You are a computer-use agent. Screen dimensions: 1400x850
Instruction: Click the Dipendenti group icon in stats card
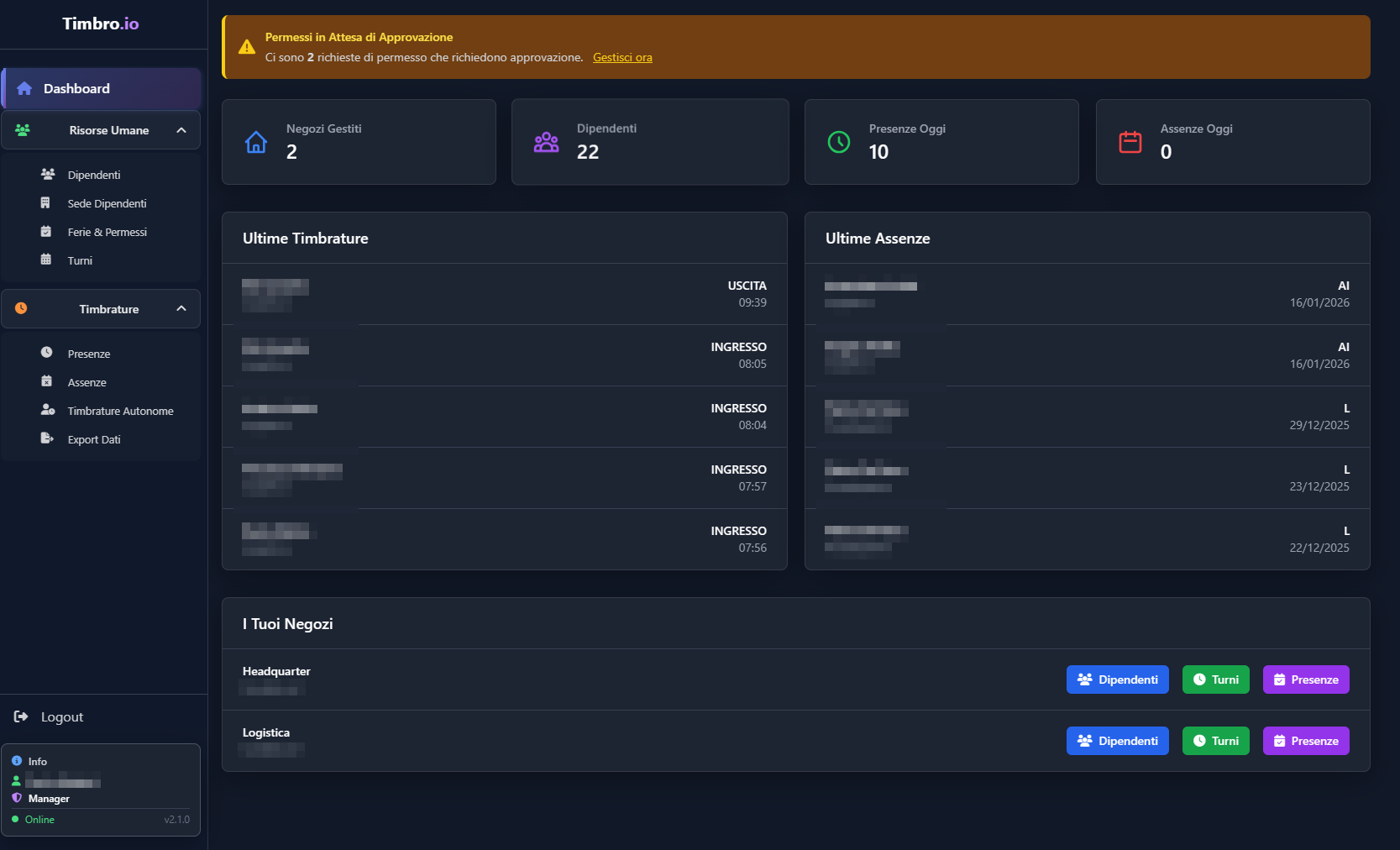(x=546, y=142)
